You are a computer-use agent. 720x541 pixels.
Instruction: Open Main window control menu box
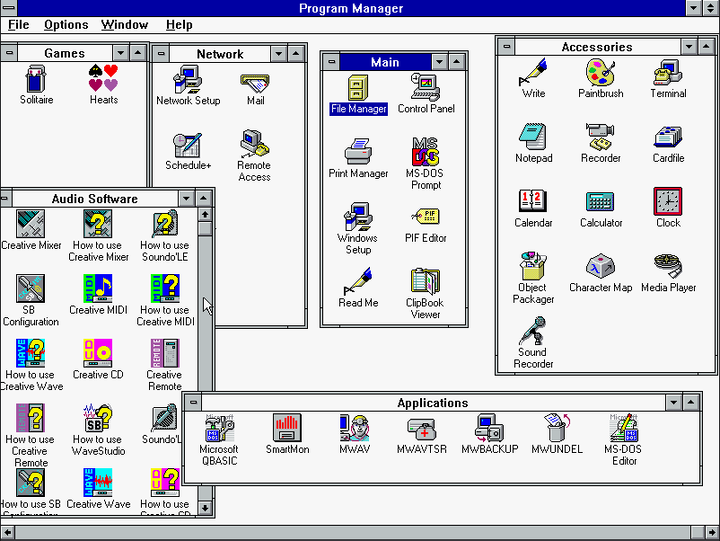click(x=331, y=62)
